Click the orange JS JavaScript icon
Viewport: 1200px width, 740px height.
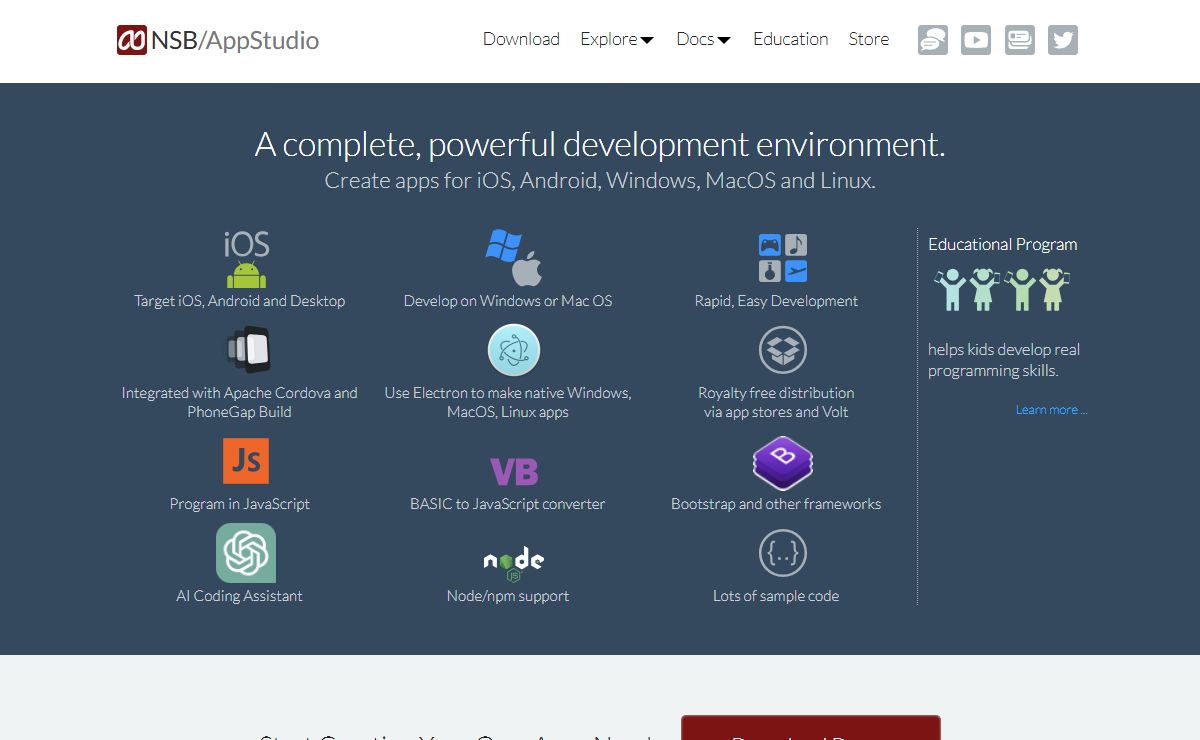246,461
